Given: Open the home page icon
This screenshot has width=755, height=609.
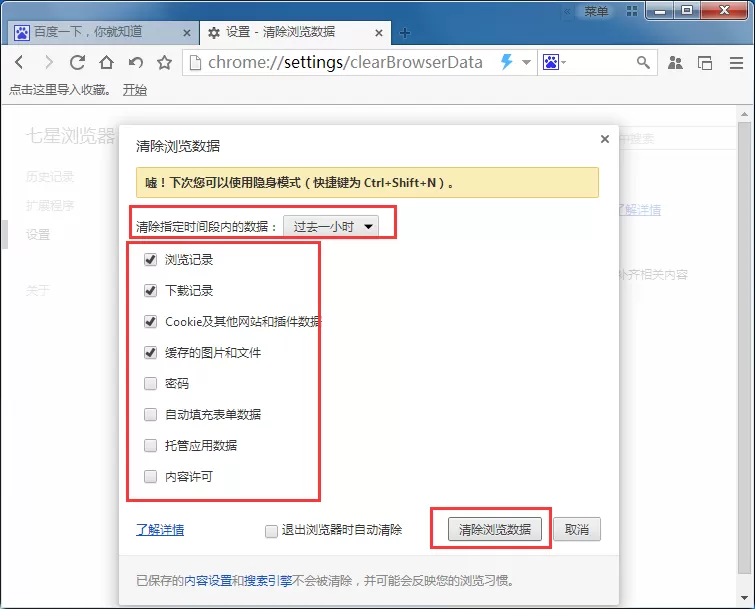Looking at the screenshot, I should point(106,62).
